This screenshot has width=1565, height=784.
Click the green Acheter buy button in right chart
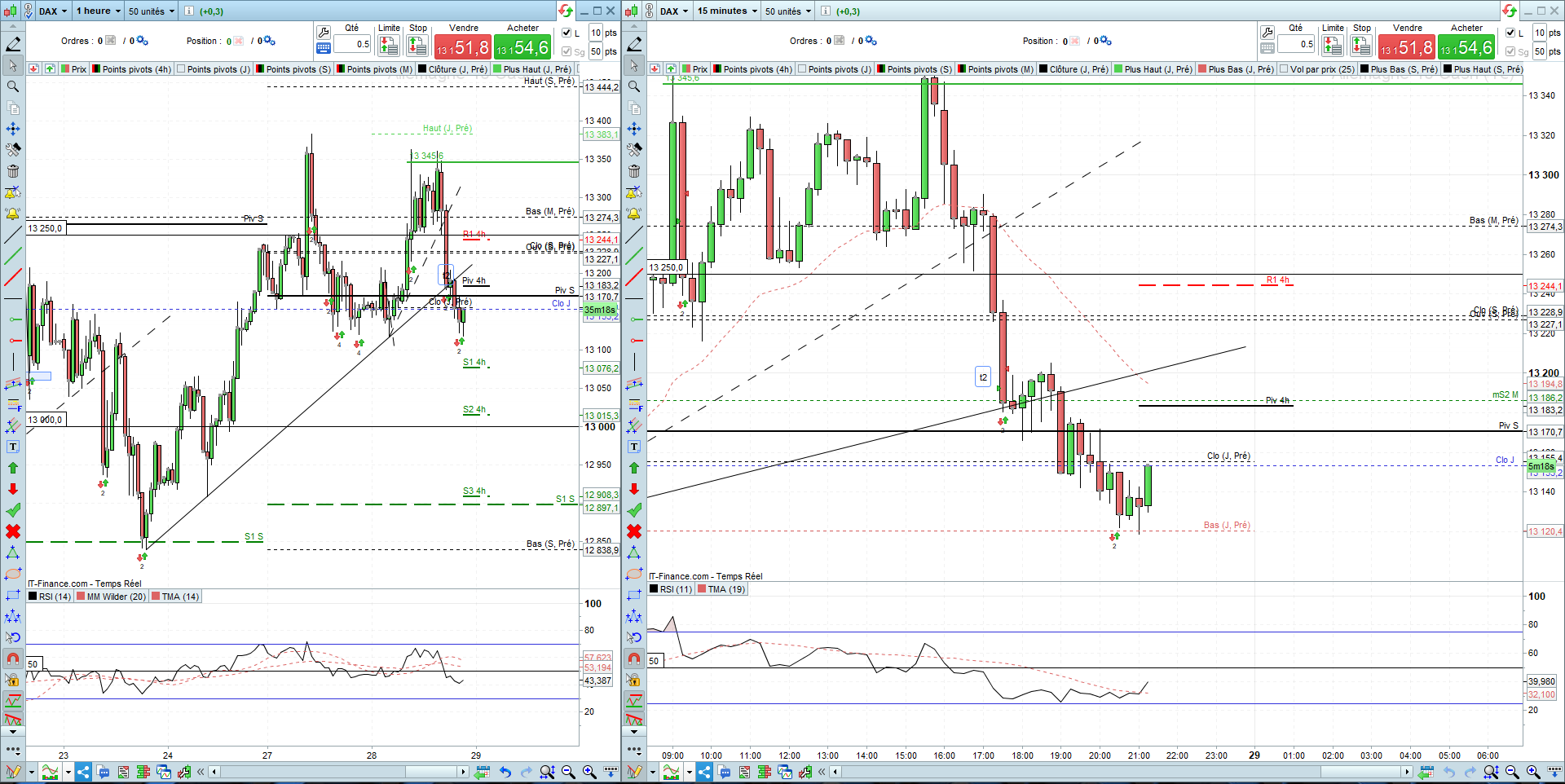tap(1466, 47)
